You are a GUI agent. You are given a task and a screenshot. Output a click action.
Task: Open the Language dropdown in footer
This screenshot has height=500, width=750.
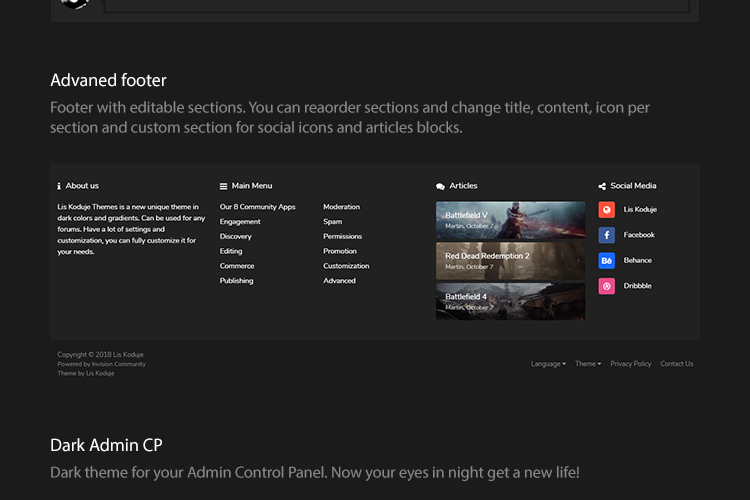tap(548, 364)
